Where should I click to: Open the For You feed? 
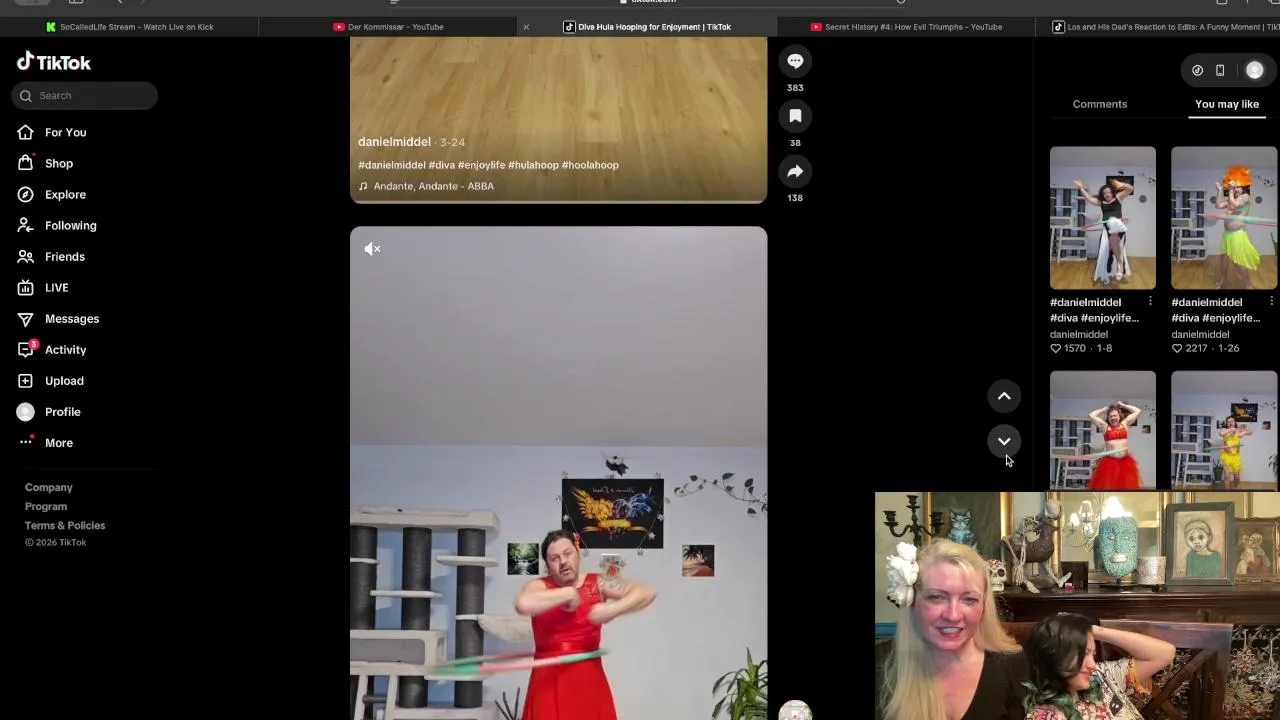(x=65, y=132)
